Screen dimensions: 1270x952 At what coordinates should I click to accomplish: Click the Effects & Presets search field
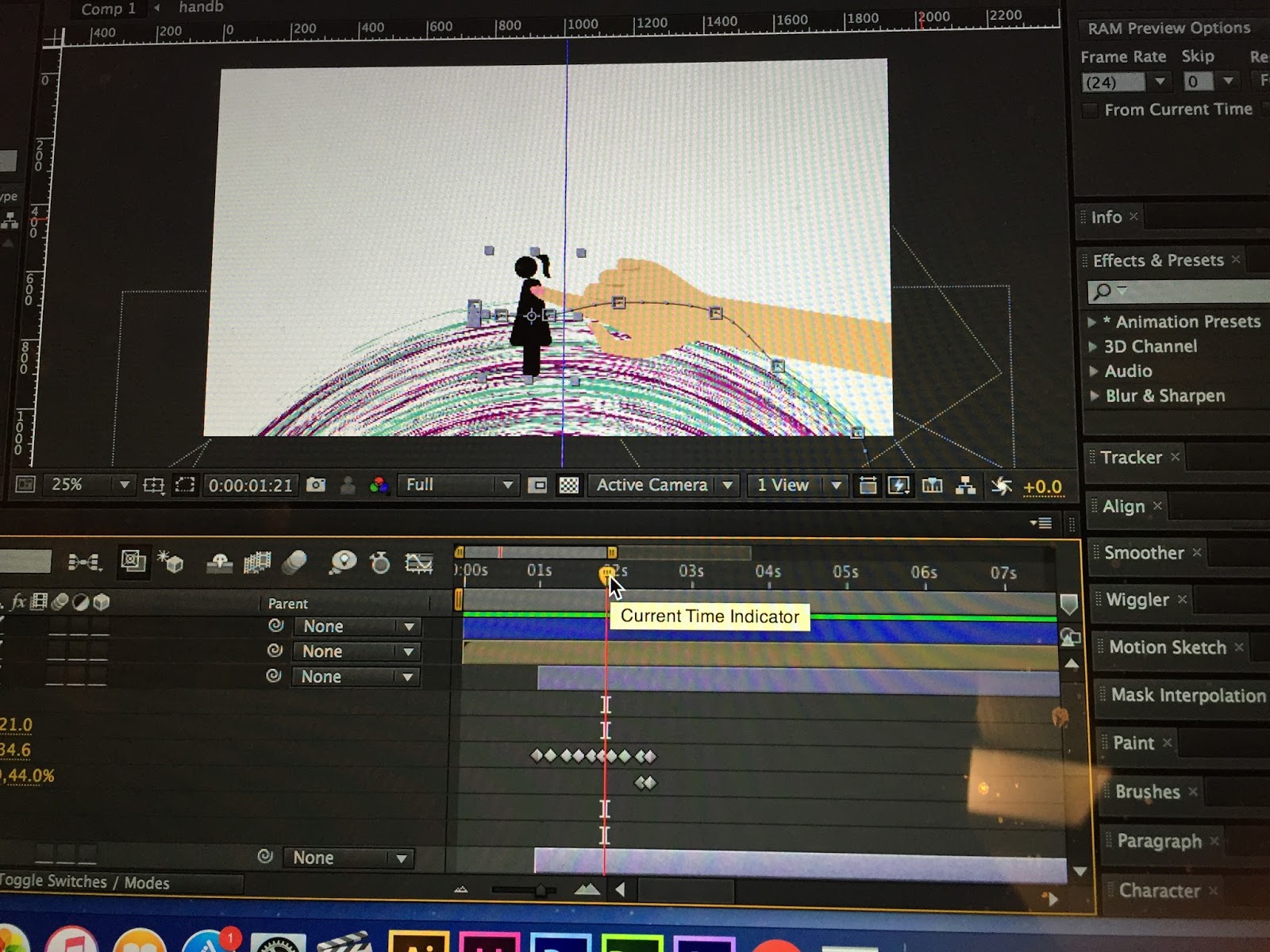[x=1179, y=291]
